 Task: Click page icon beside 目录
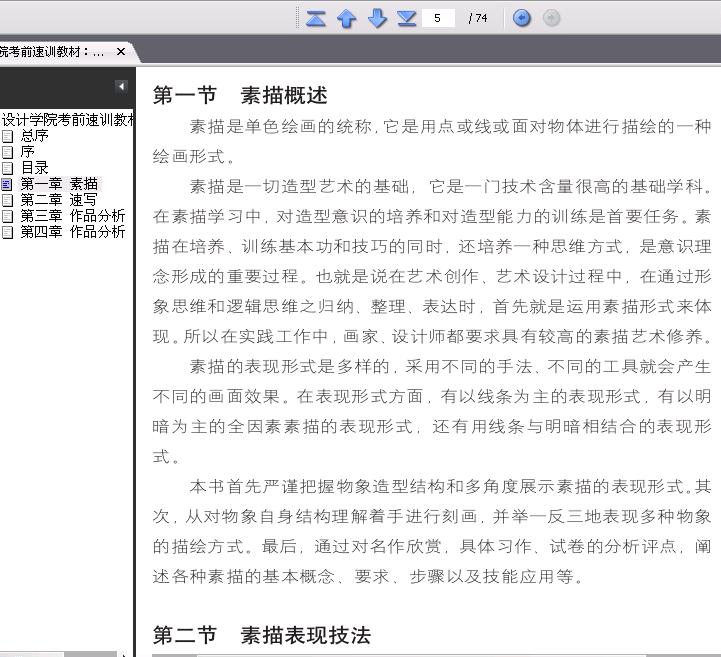pos(7,168)
